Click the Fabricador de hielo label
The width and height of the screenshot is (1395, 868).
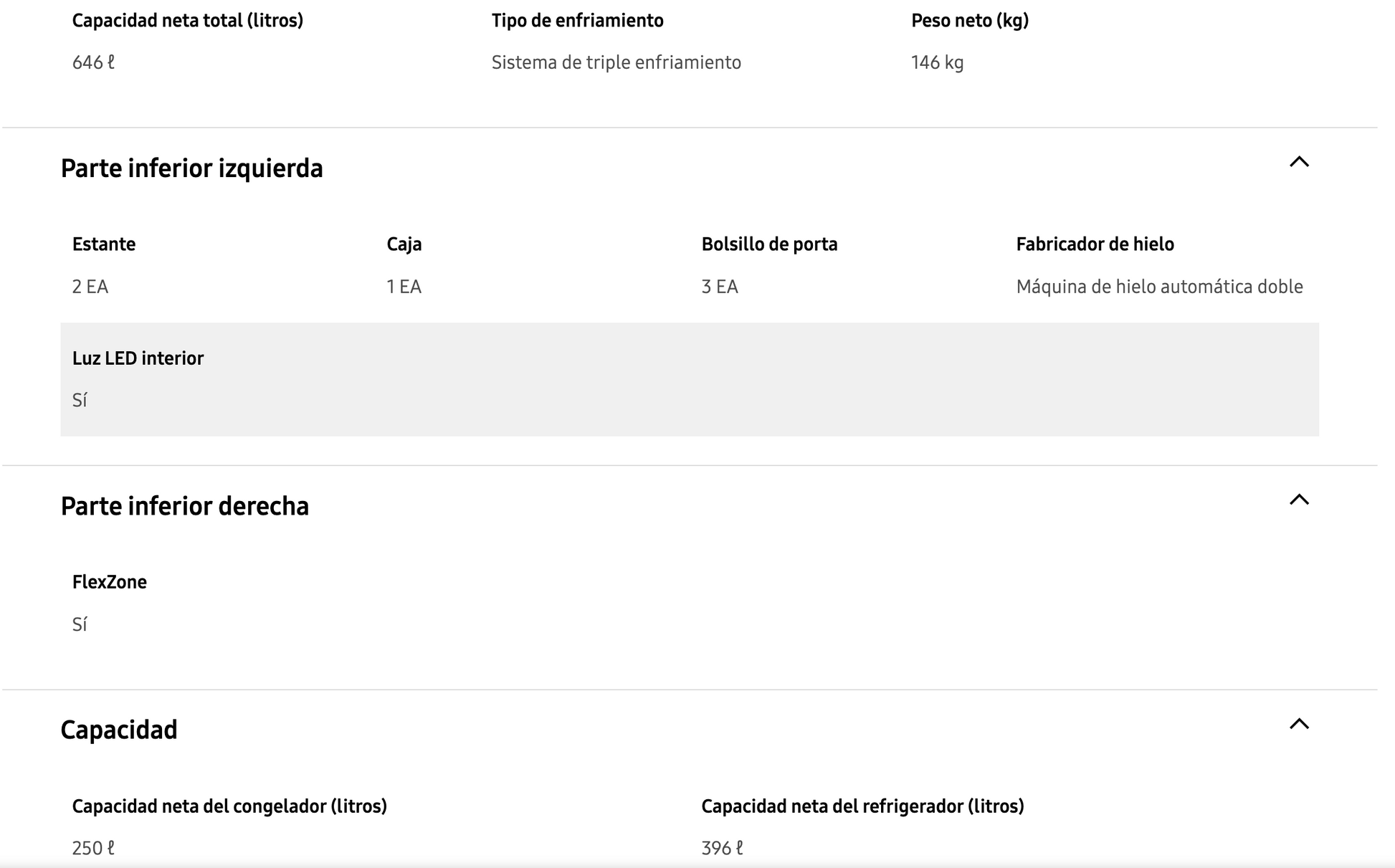1095,244
